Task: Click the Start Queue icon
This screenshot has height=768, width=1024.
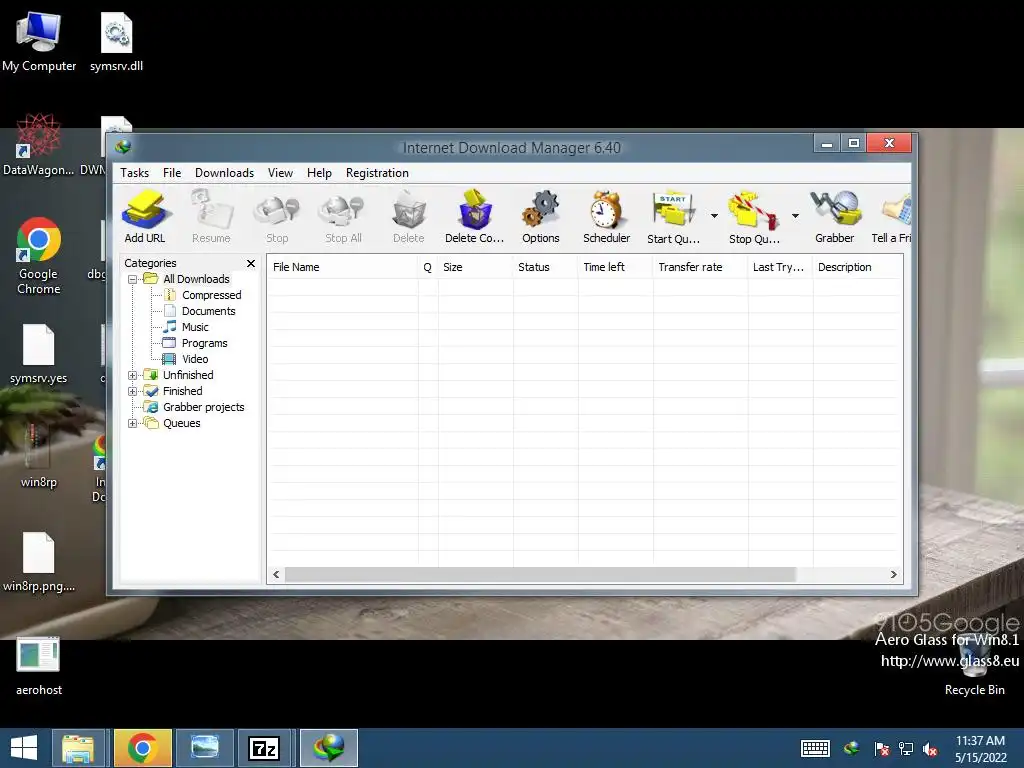Action: 673,216
